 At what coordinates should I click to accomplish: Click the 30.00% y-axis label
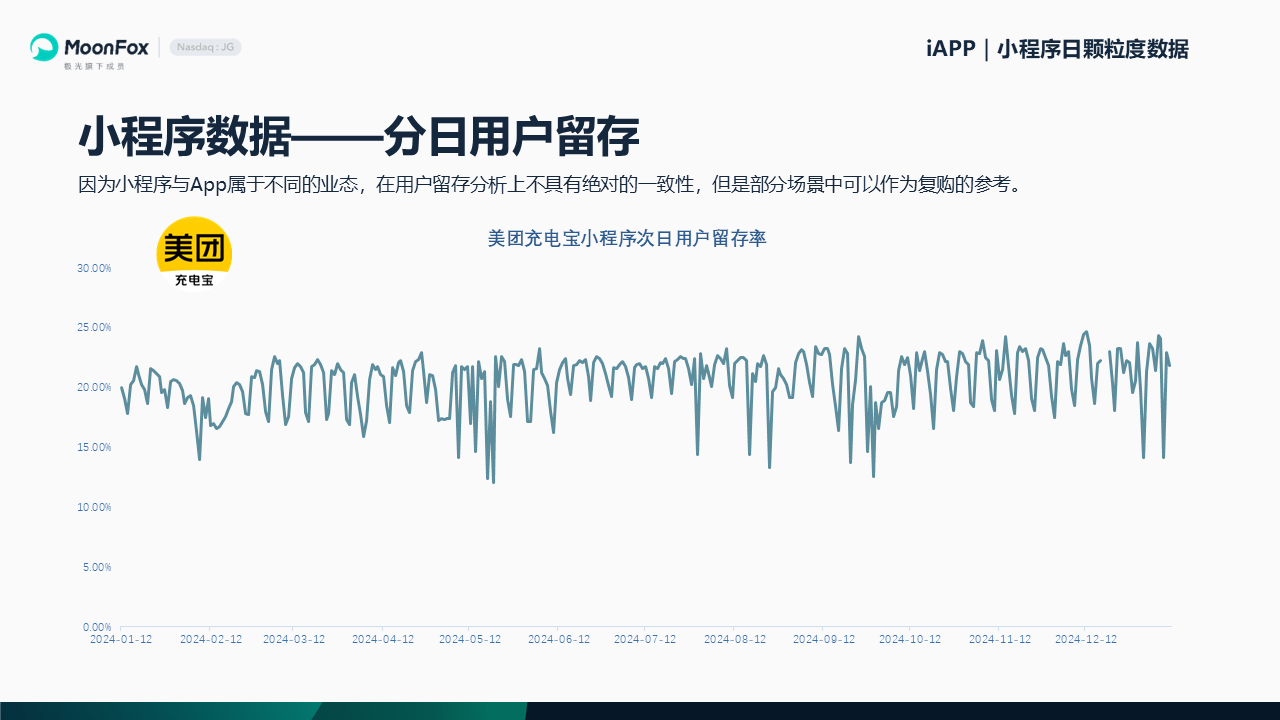[x=94, y=268]
